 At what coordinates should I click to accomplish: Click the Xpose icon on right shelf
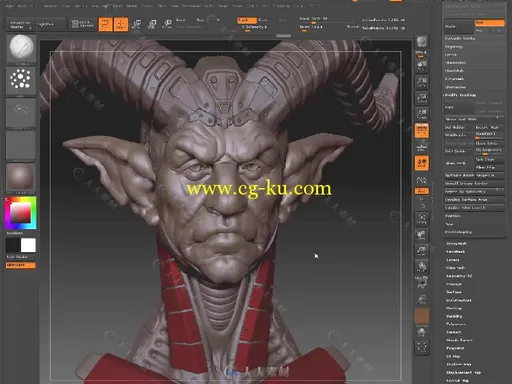422,347
